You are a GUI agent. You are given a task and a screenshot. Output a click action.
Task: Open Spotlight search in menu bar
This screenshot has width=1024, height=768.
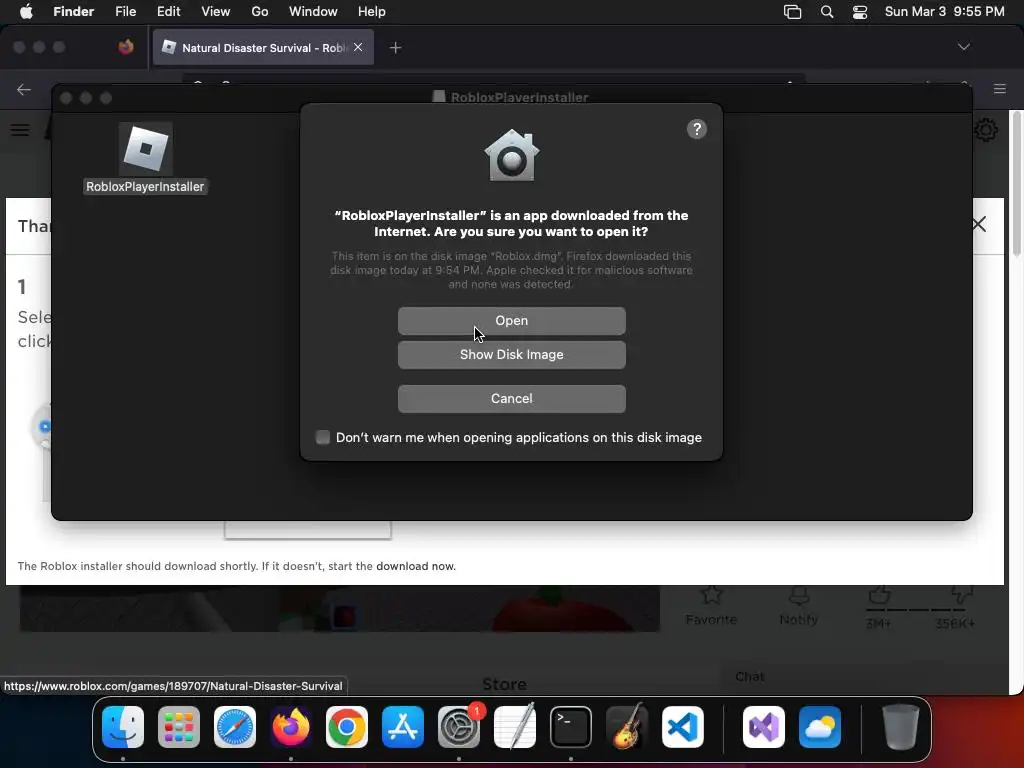(x=827, y=12)
